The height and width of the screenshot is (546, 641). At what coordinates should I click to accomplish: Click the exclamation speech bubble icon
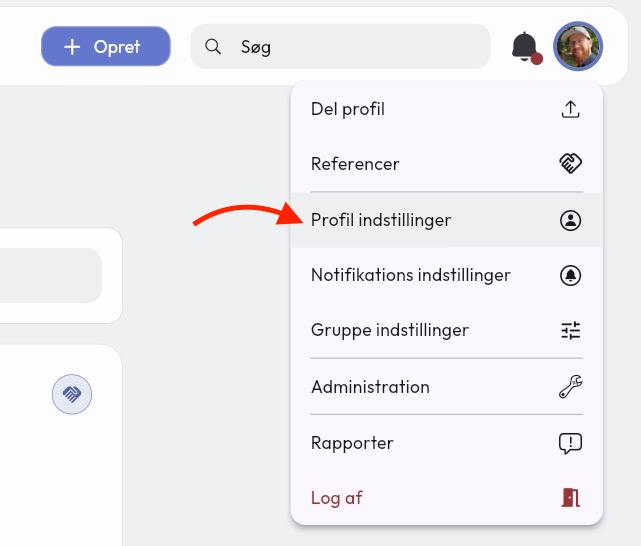point(570,443)
